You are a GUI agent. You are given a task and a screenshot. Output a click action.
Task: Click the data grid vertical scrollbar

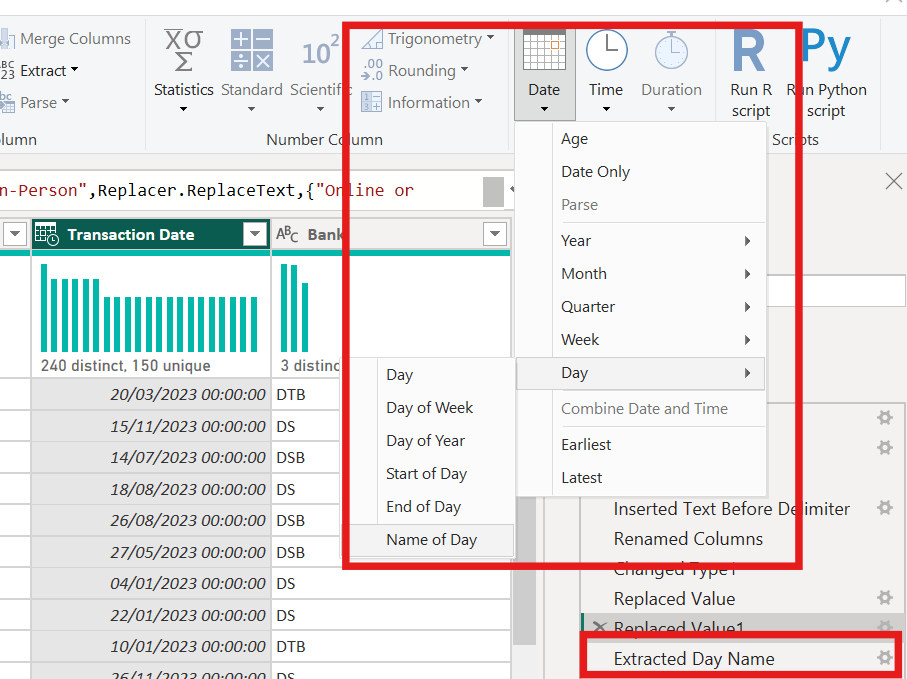tap(524, 570)
